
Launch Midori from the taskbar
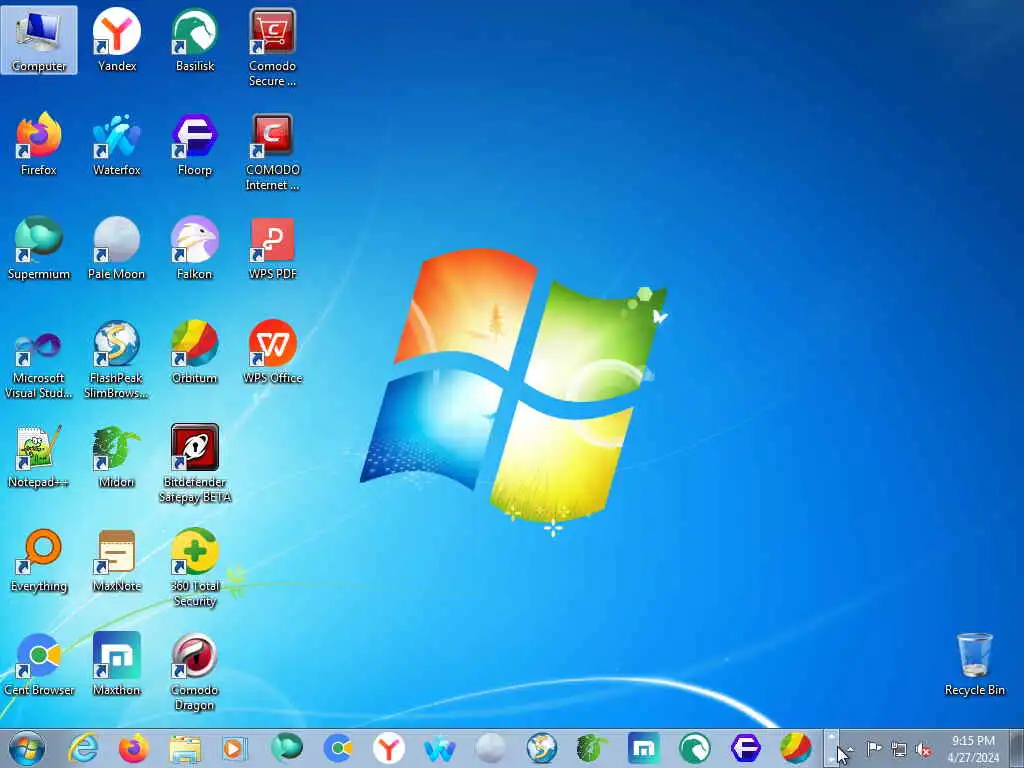coord(592,748)
